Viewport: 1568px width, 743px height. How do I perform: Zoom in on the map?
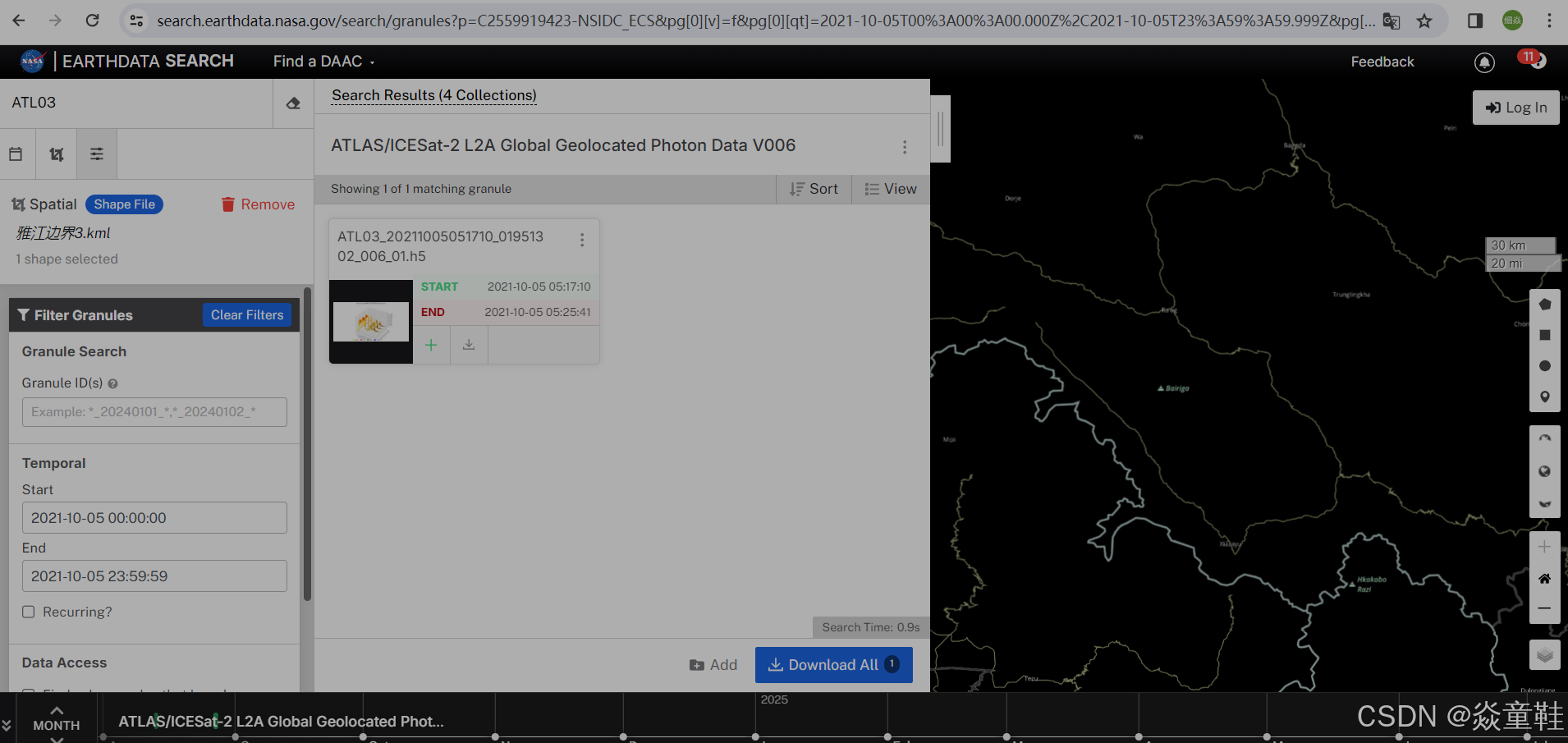pos(1544,547)
